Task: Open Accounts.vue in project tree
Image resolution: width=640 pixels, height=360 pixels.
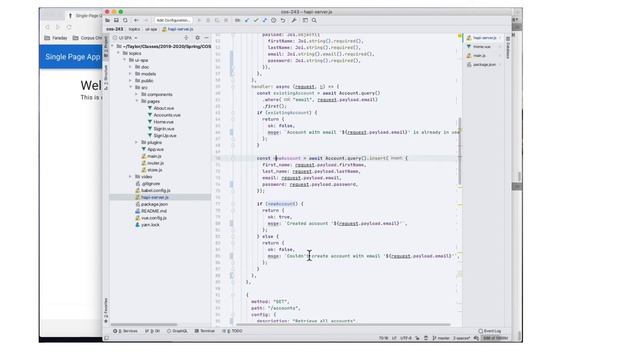Action: pyautogui.click(x=164, y=115)
